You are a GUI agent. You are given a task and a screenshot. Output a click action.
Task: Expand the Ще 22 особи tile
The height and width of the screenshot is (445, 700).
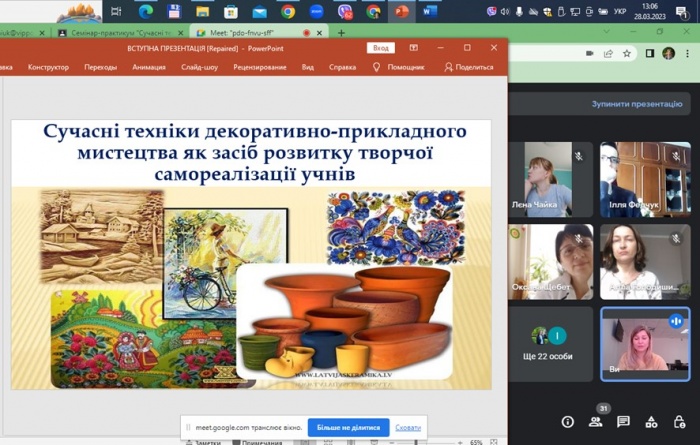(x=549, y=343)
